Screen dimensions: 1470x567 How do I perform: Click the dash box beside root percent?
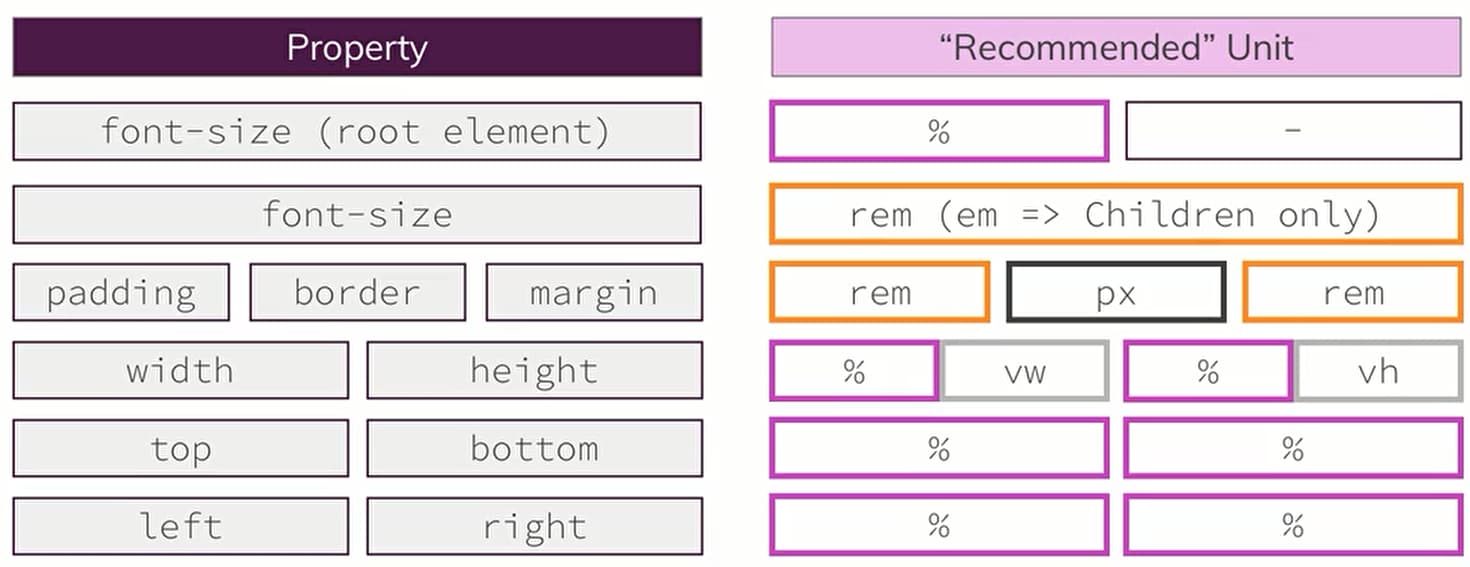pyautogui.click(x=1293, y=131)
